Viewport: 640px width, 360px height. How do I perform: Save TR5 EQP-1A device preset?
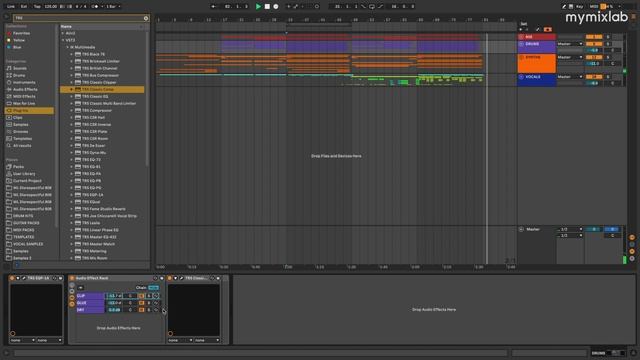(x=60, y=278)
